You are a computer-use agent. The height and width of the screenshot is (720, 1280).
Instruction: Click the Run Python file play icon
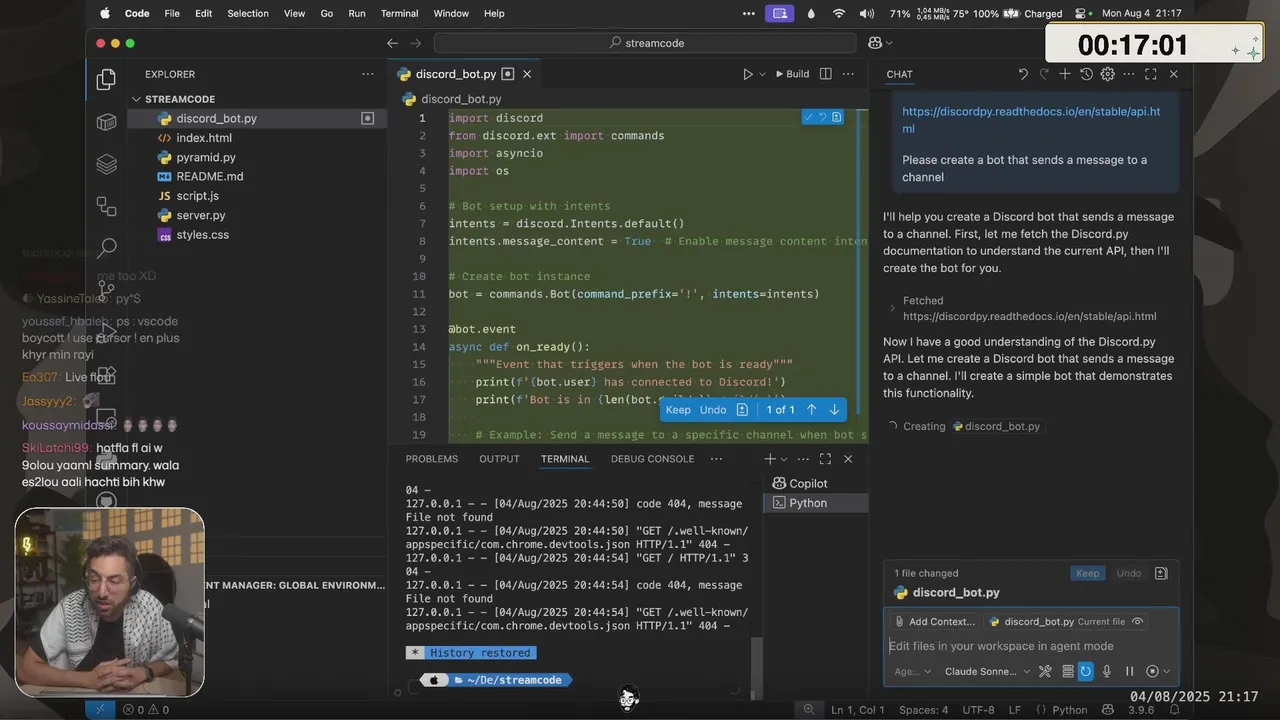(x=747, y=74)
